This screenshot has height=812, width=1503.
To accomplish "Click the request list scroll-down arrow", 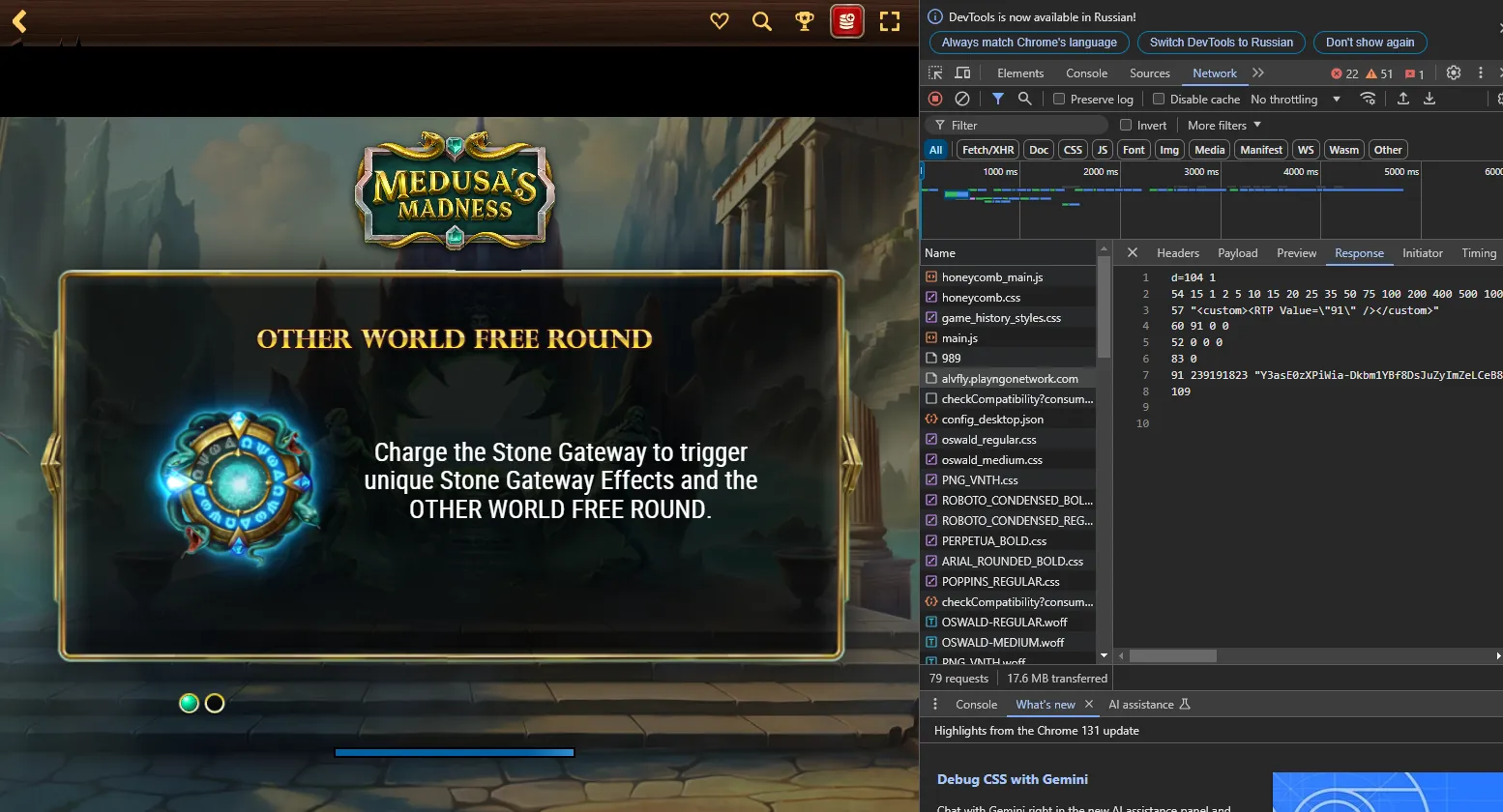I will (x=1104, y=655).
